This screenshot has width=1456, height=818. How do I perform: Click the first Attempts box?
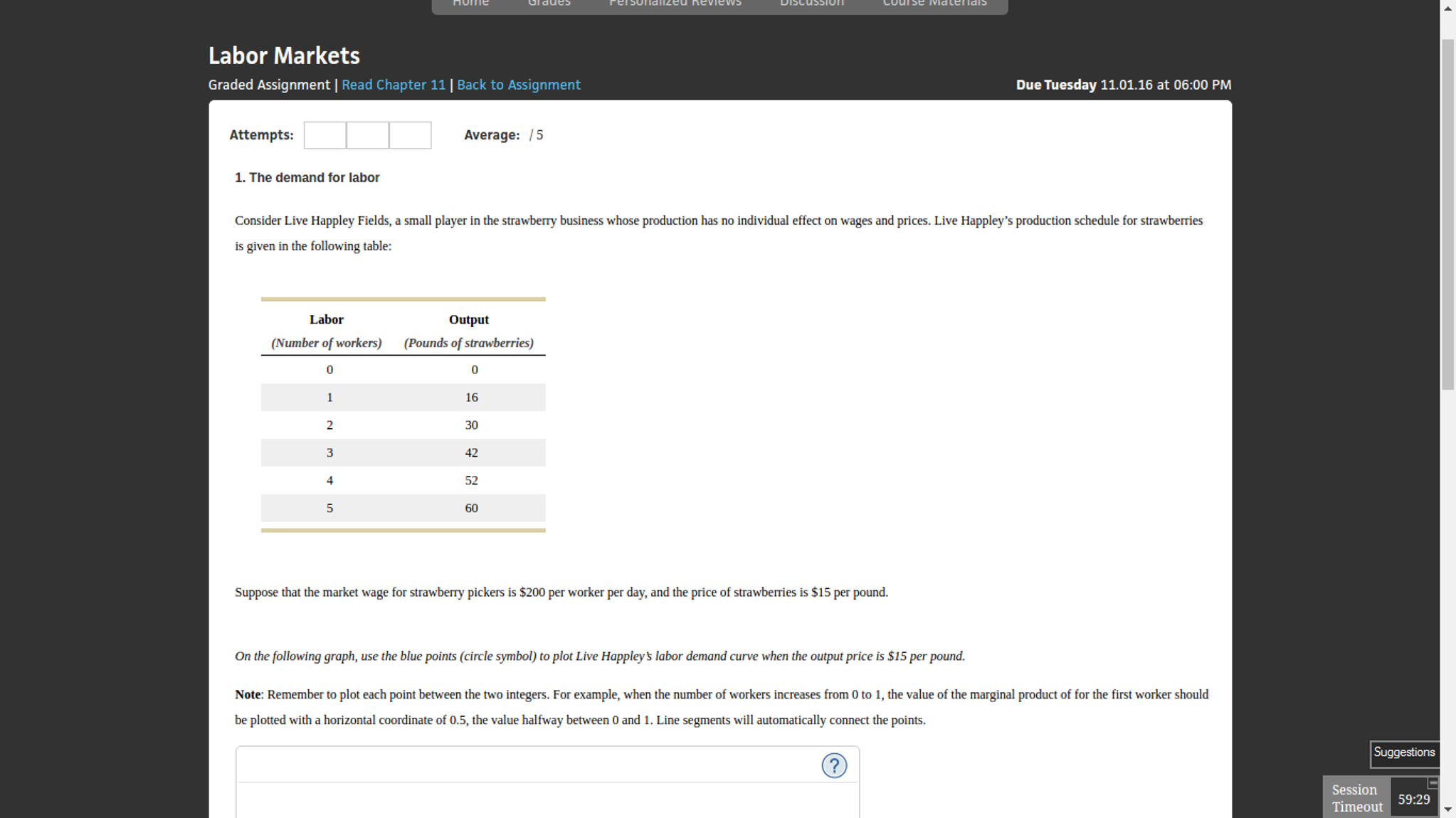click(x=325, y=134)
